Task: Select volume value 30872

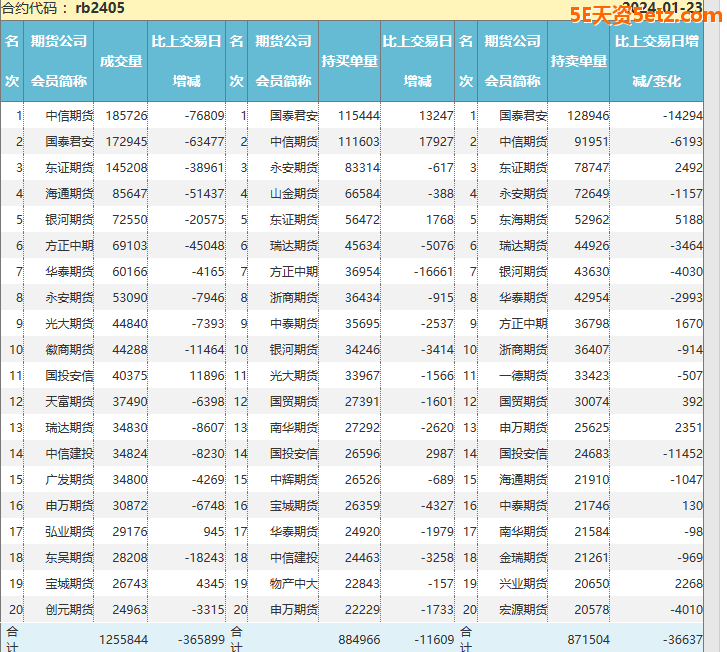Action: (130, 505)
